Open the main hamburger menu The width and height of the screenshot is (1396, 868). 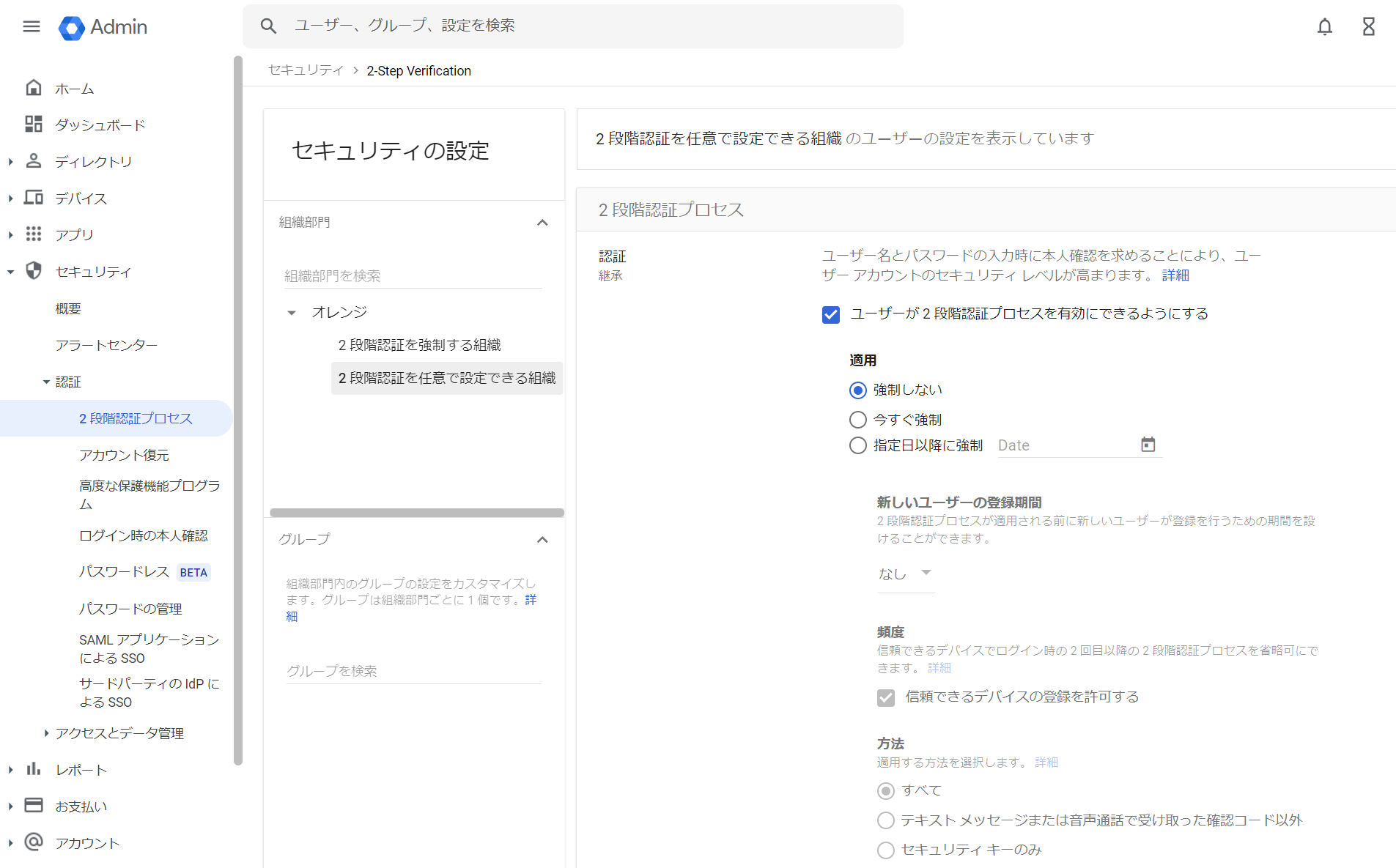32,27
